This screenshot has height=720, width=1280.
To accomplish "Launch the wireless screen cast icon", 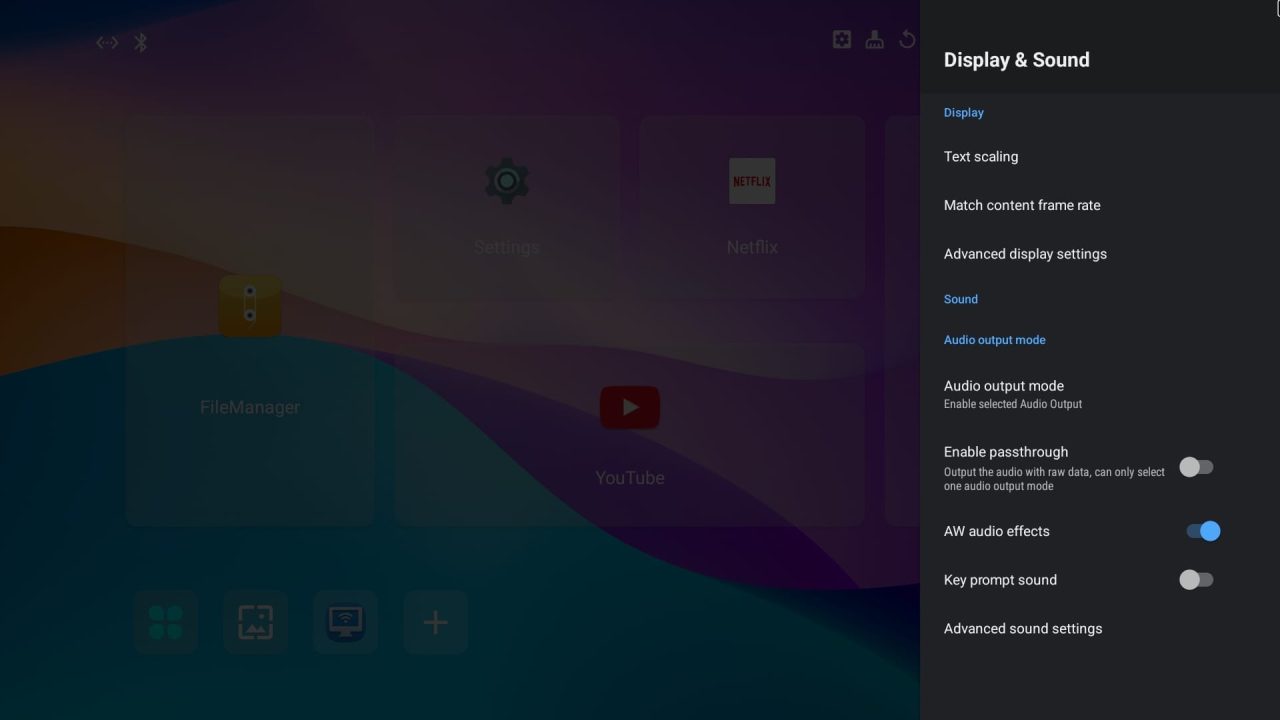I will (x=346, y=622).
